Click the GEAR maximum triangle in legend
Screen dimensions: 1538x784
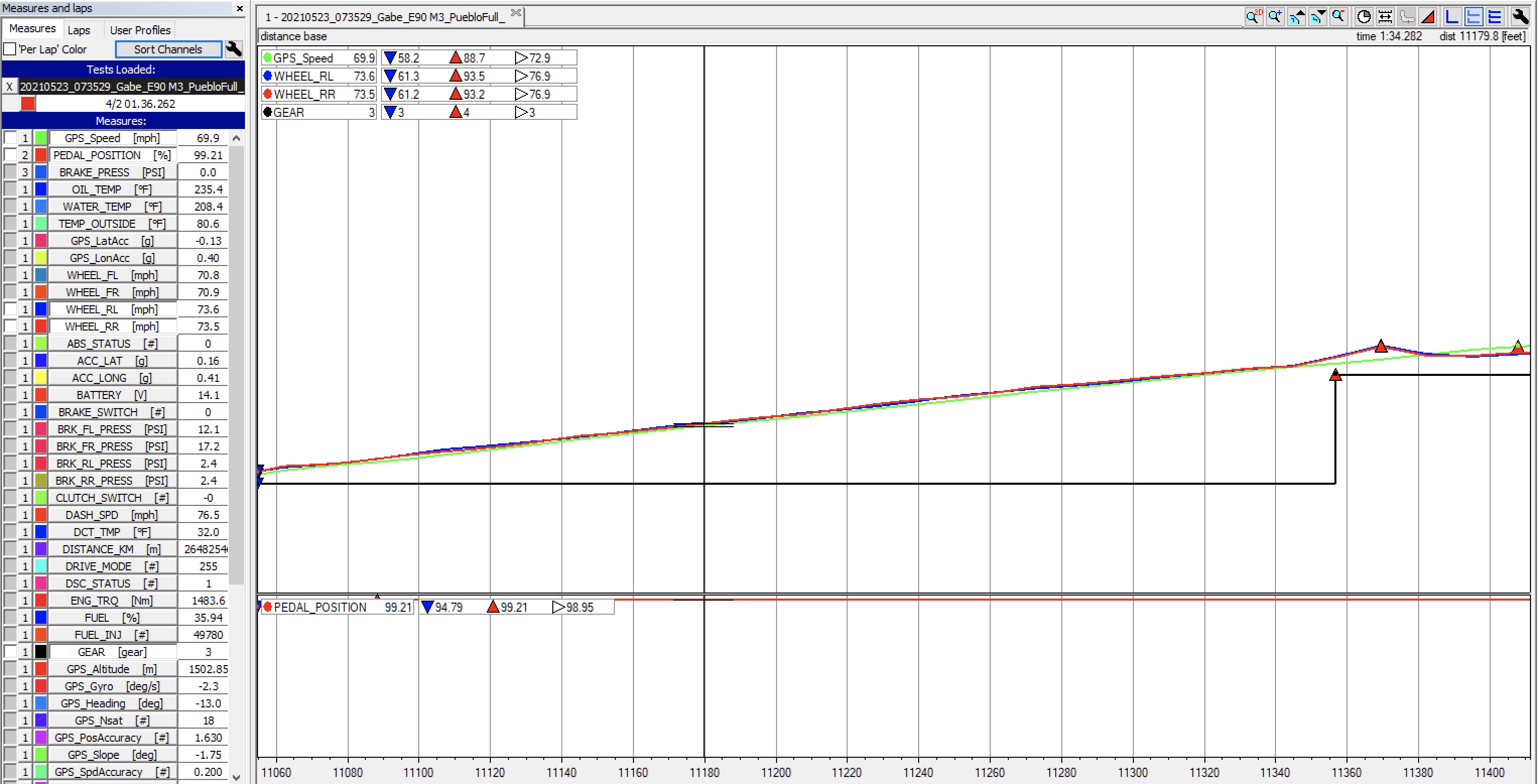(x=456, y=112)
